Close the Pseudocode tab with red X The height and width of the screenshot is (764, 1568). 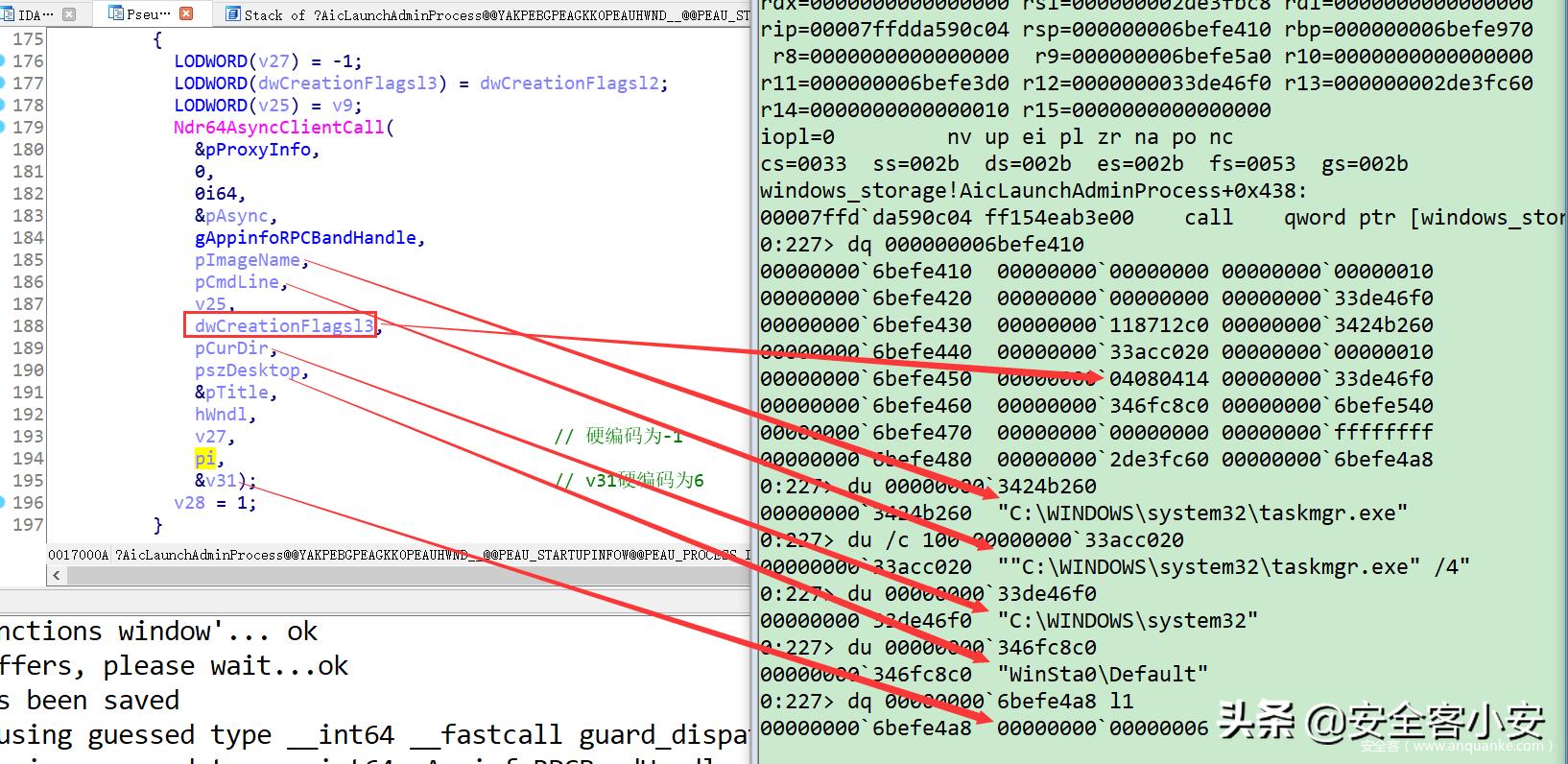tap(186, 13)
